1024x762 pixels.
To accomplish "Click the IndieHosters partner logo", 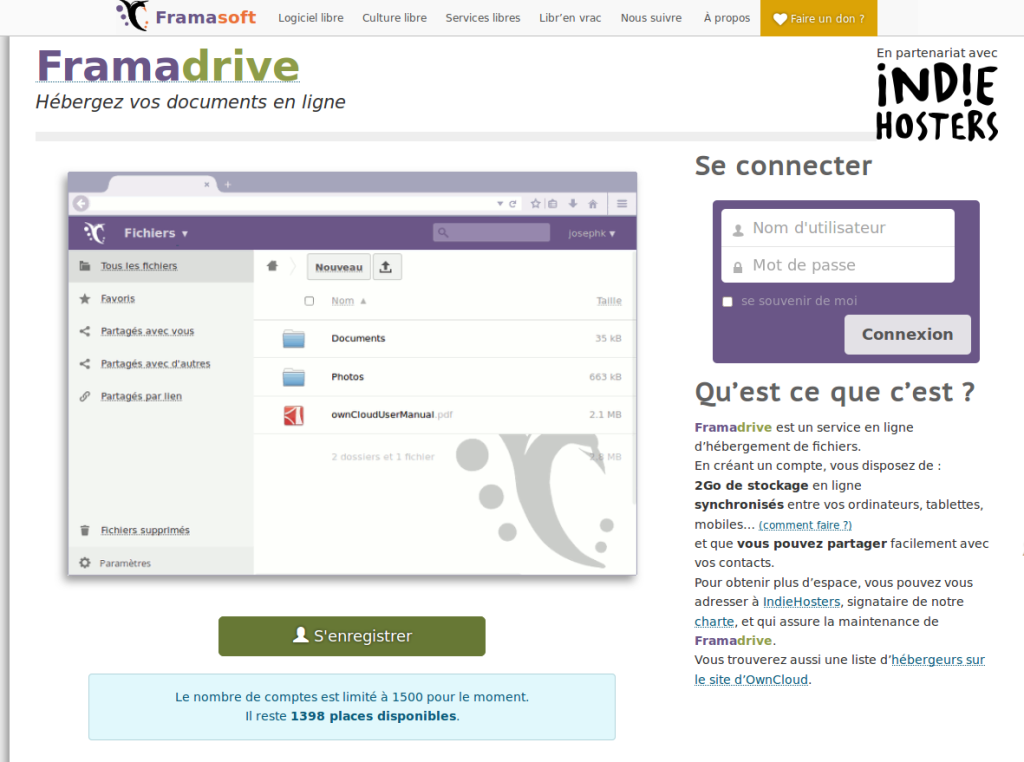I will [937, 102].
